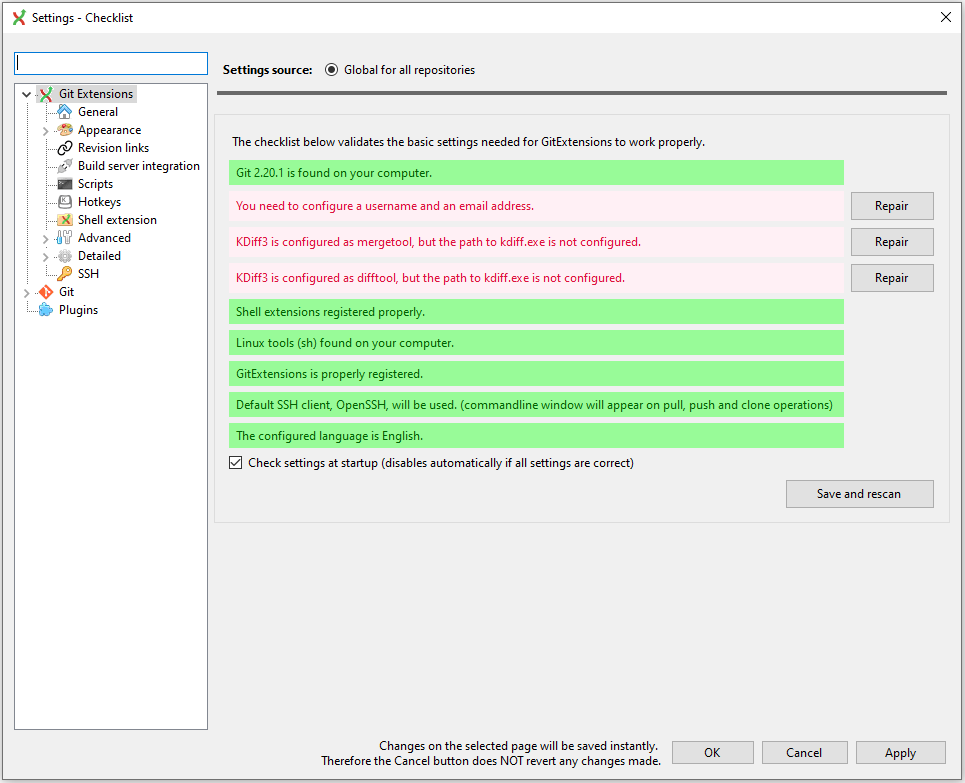Click the chain icon for Revision links
The width and height of the screenshot is (965, 783).
(x=65, y=148)
